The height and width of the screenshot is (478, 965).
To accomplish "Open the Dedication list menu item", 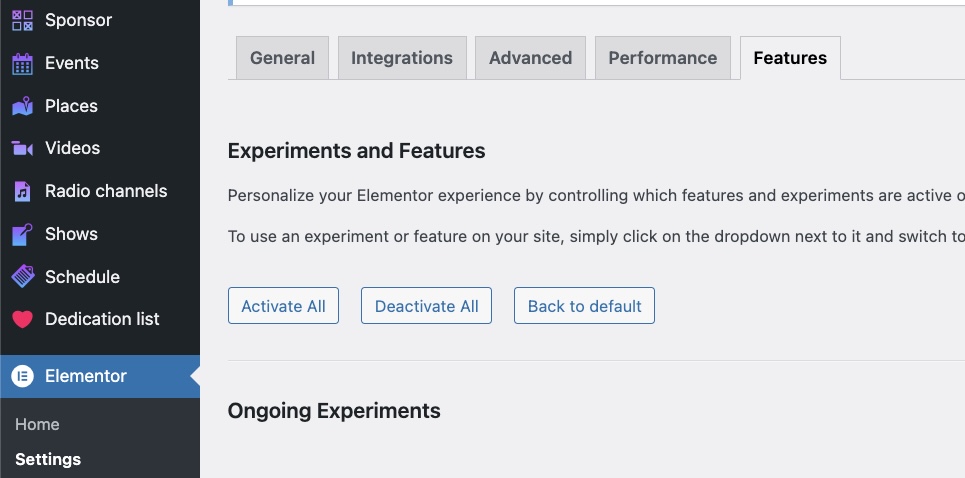I will pyautogui.click(x=102, y=319).
